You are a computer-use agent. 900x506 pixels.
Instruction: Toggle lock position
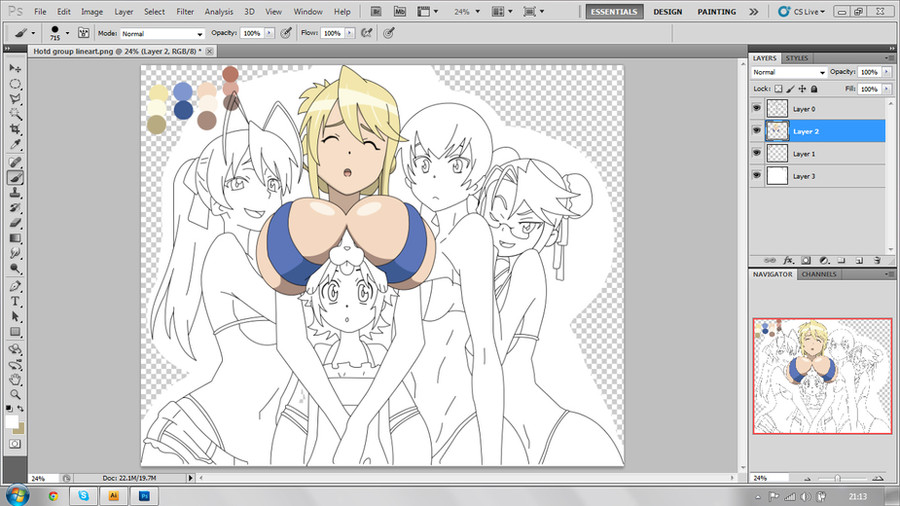click(802, 89)
